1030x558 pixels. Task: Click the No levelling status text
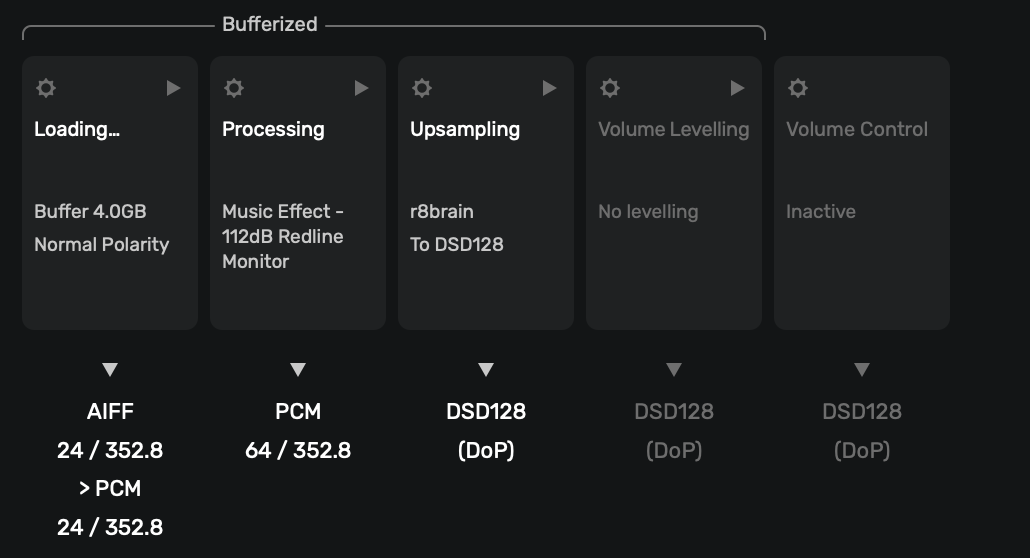(648, 212)
